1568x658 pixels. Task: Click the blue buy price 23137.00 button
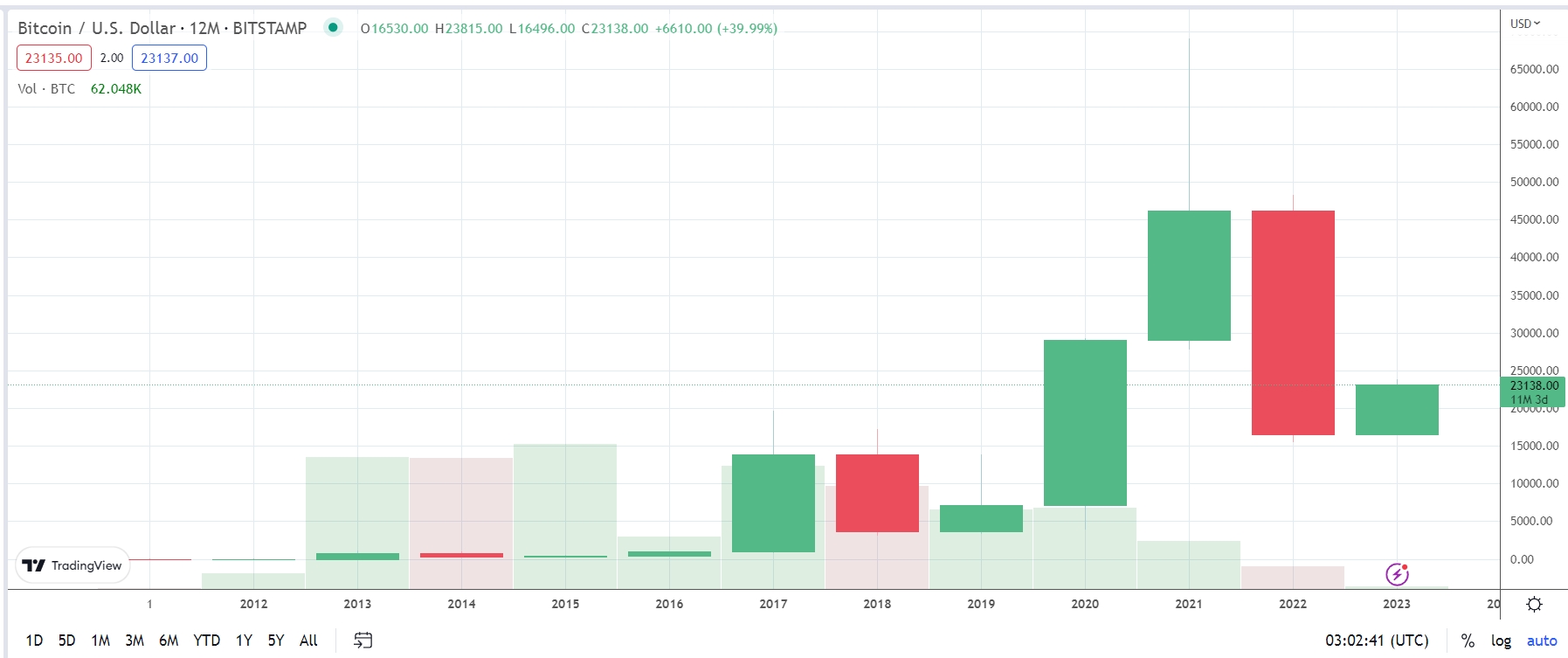tap(169, 58)
